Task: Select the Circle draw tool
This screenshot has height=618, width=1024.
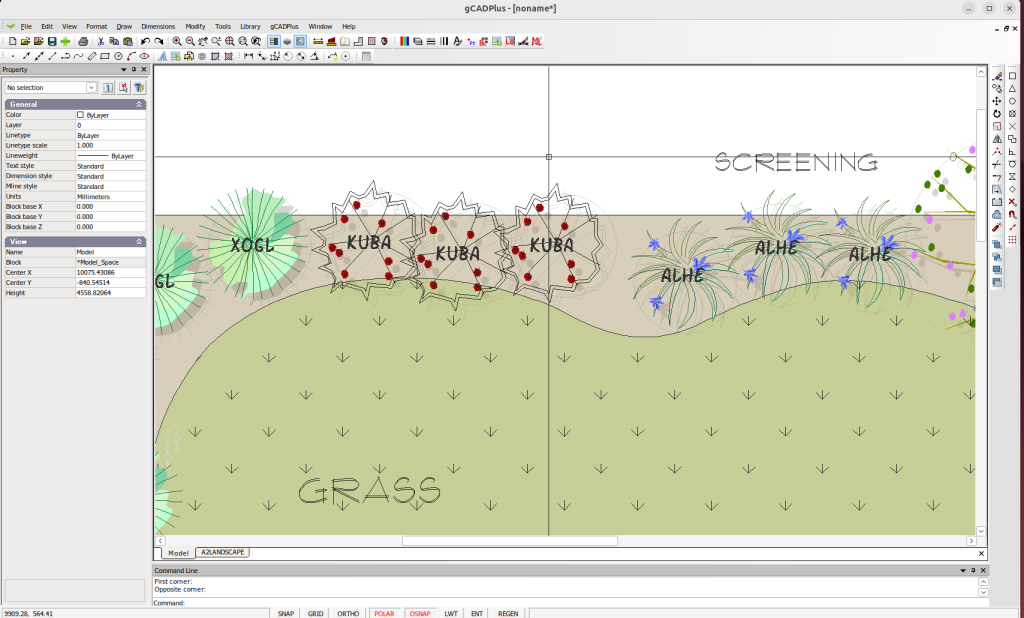Action: pos(118,56)
